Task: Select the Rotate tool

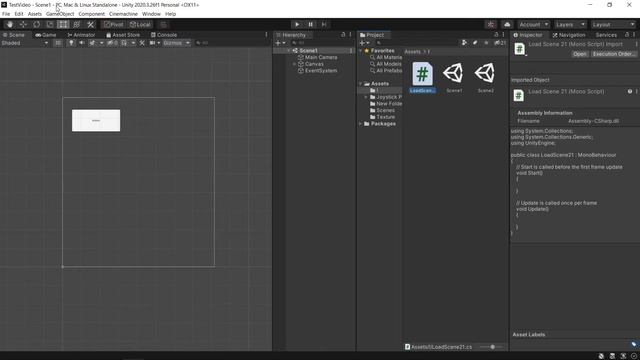Action: [37, 24]
